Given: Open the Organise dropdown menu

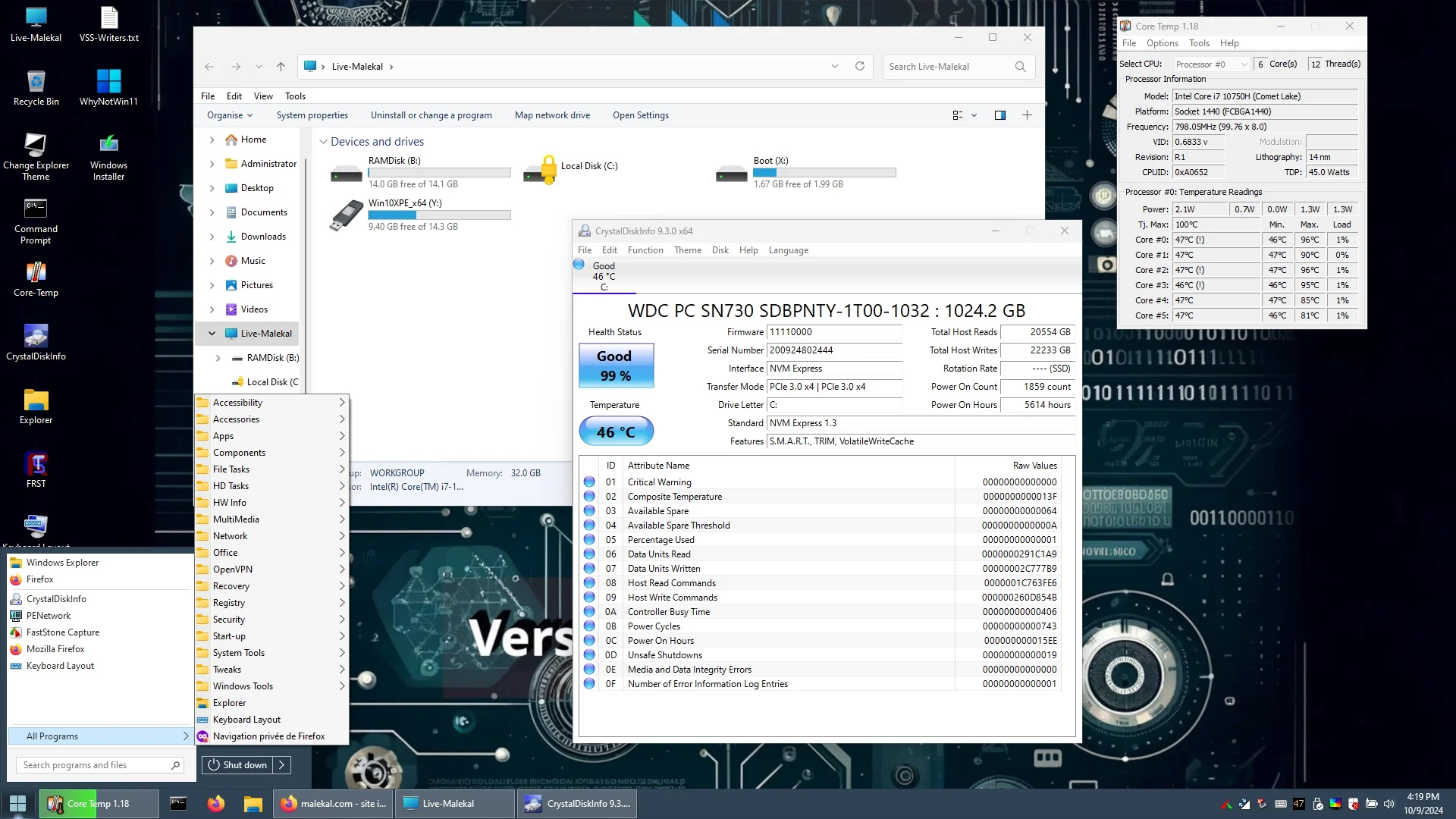Looking at the screenshot, I should pos(230,115).
